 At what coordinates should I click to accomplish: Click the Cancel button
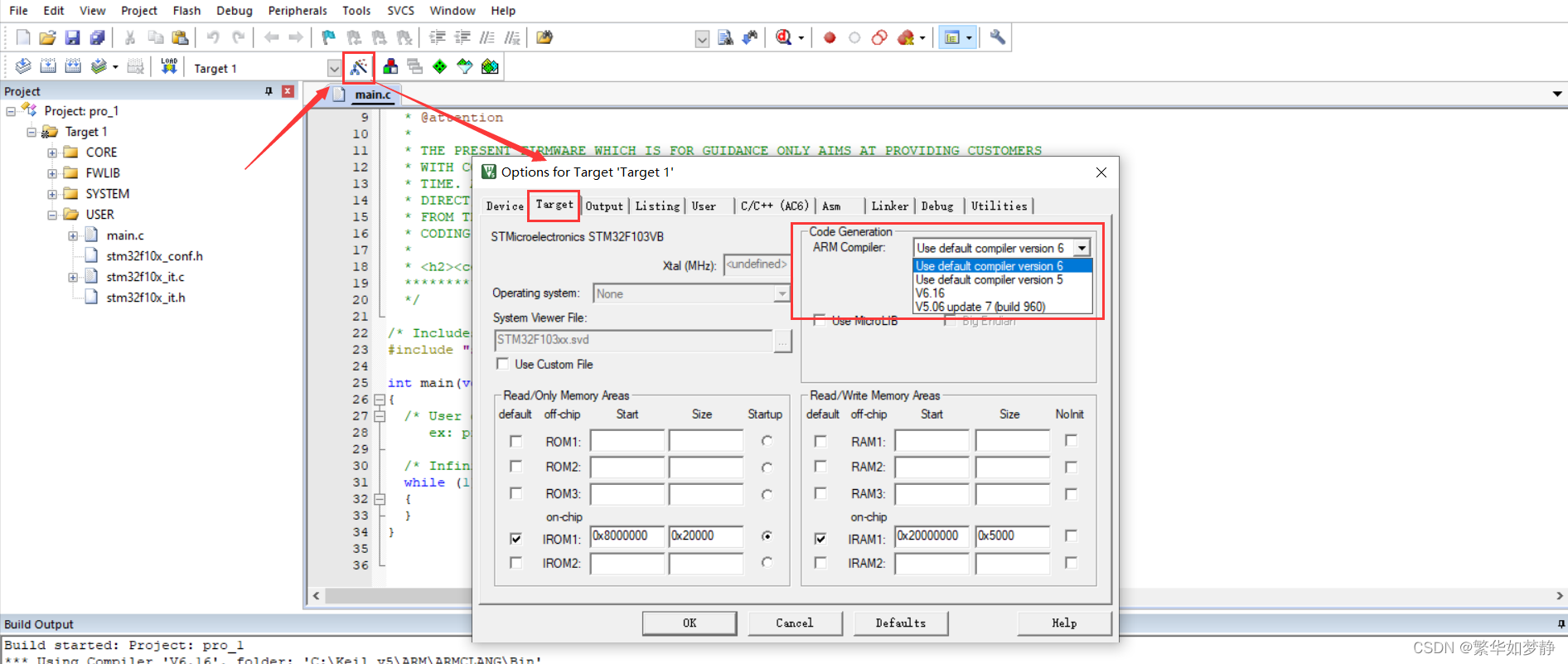pyautogui.click(x=795, y=623)
